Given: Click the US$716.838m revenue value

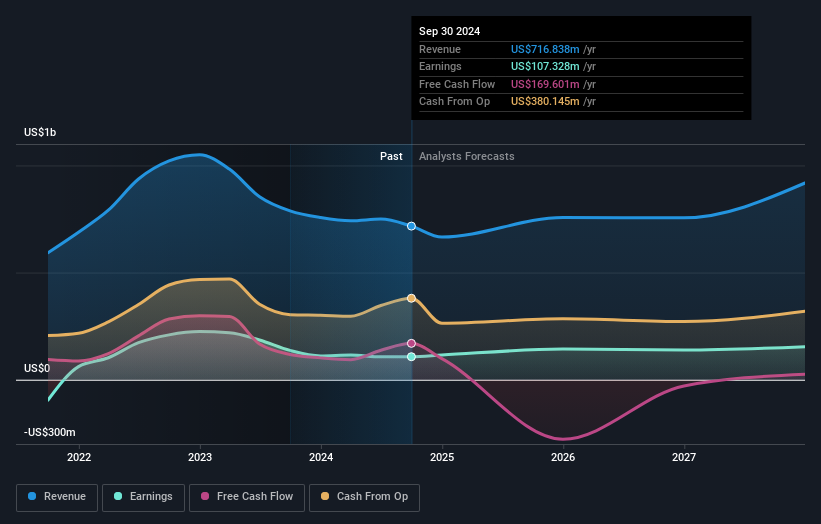Looking at the screenshot, I should [x=545, y=49].
